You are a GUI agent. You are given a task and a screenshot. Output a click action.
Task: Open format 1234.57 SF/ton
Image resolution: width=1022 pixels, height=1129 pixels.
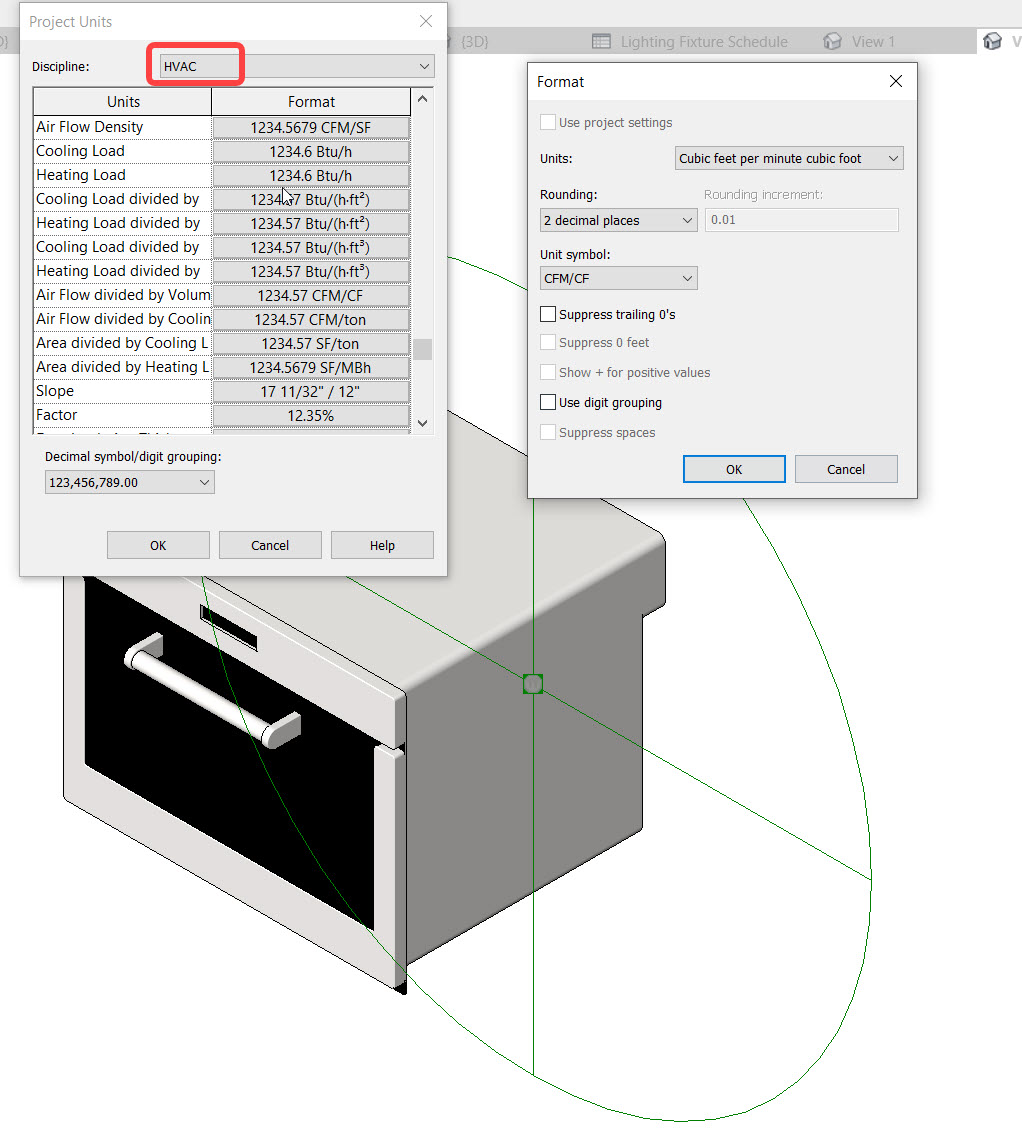point(311,343)
